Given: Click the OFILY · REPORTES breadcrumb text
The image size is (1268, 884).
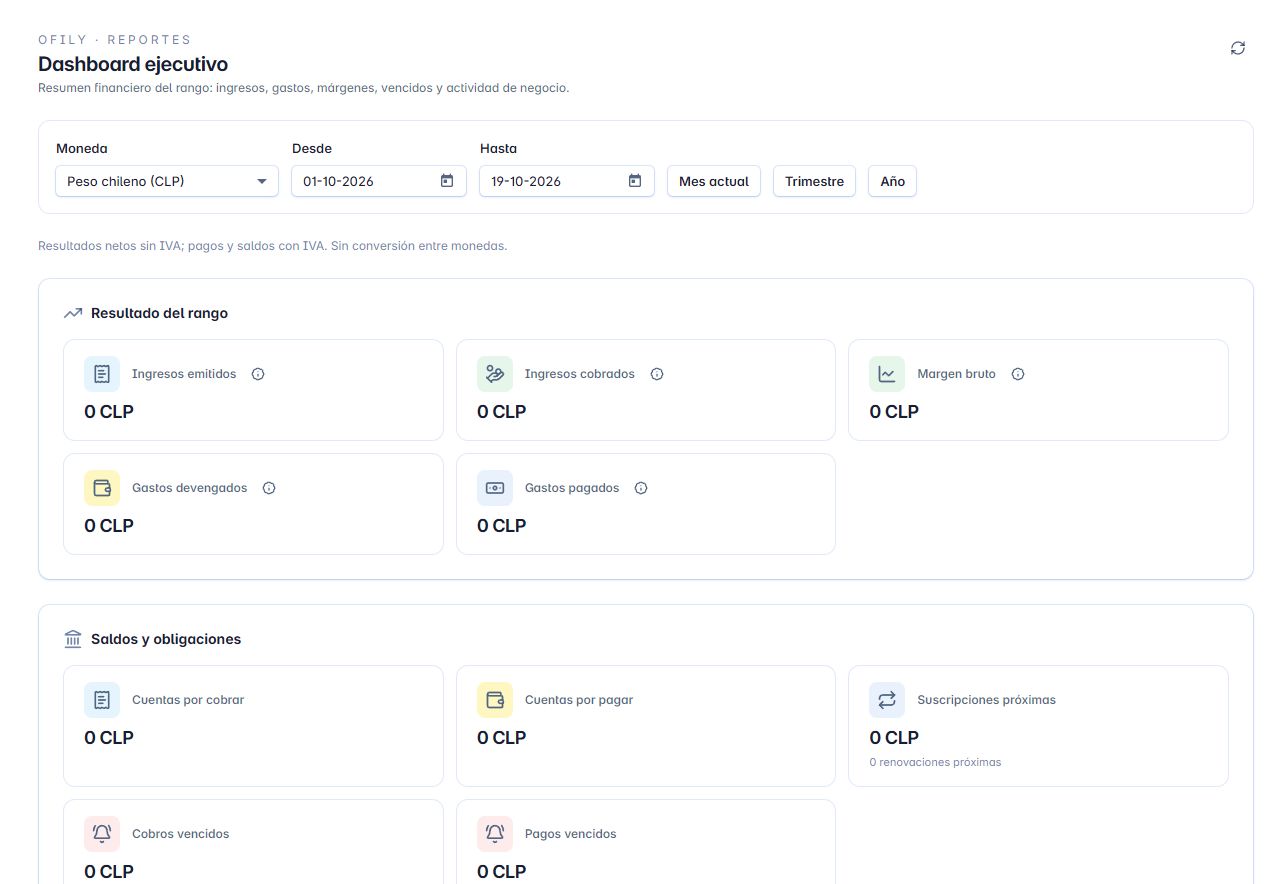Looking at the screenshot, I should pos(114,40).
